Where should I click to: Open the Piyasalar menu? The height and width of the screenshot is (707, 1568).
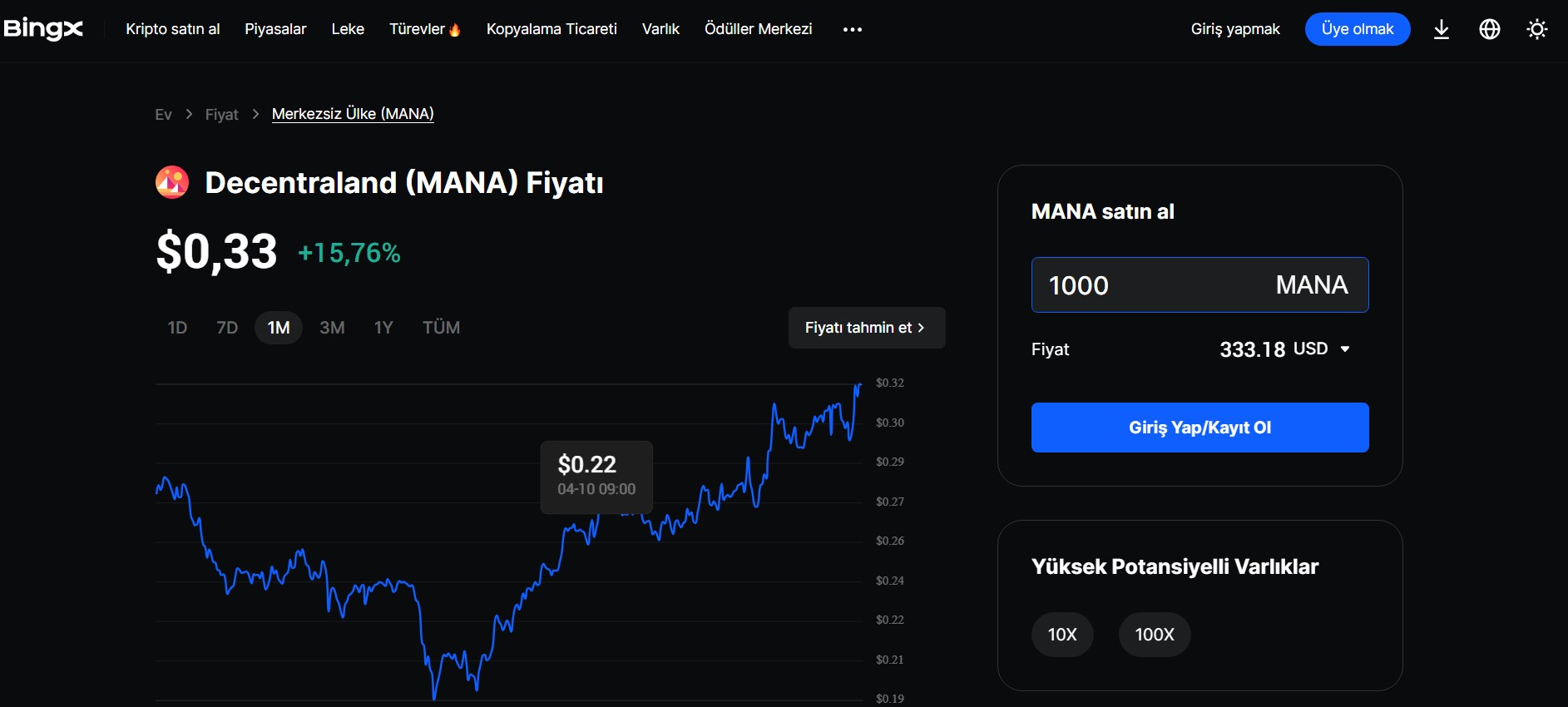pyautogui.click(x=275, y=29)
